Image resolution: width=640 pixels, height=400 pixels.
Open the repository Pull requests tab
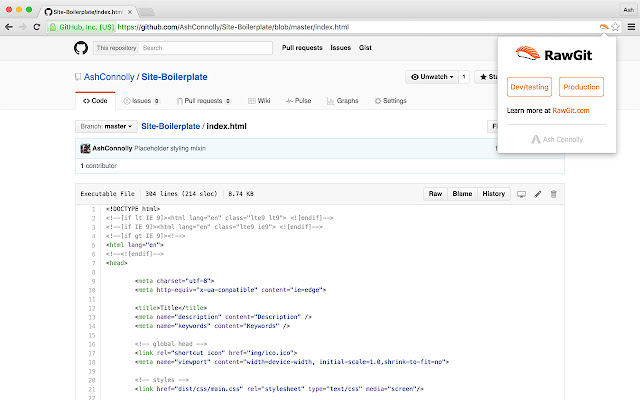click(x=204, y=101)
